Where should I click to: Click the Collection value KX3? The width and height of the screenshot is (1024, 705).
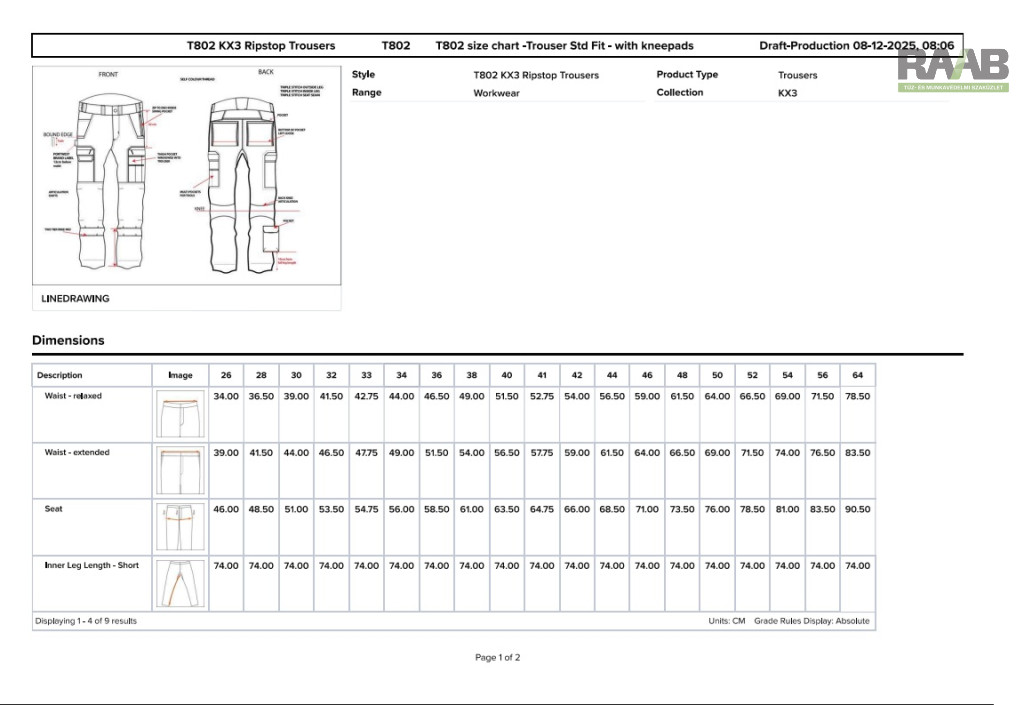tap(787, 93)
